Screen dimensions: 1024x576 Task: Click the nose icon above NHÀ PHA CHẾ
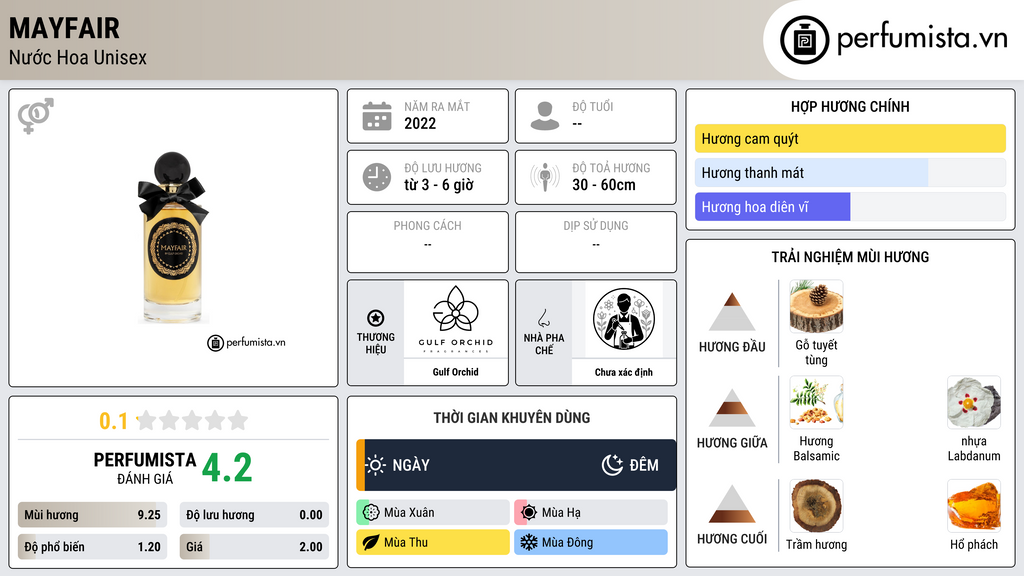543,318
